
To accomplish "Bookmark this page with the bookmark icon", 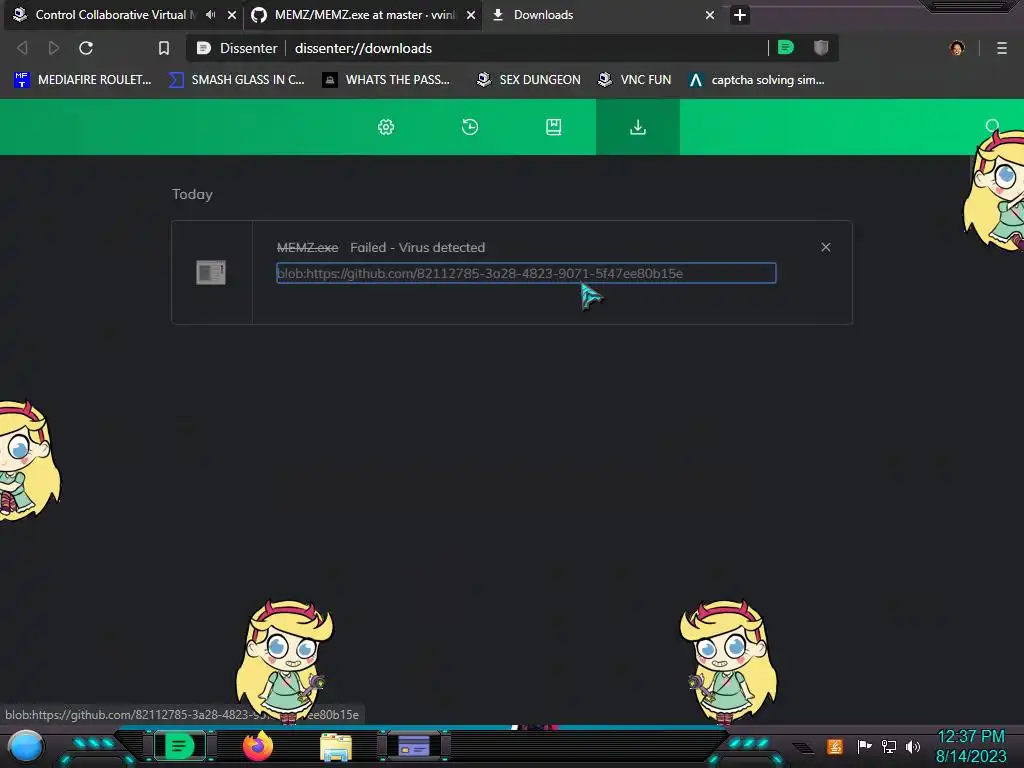I will coord(164,48).
